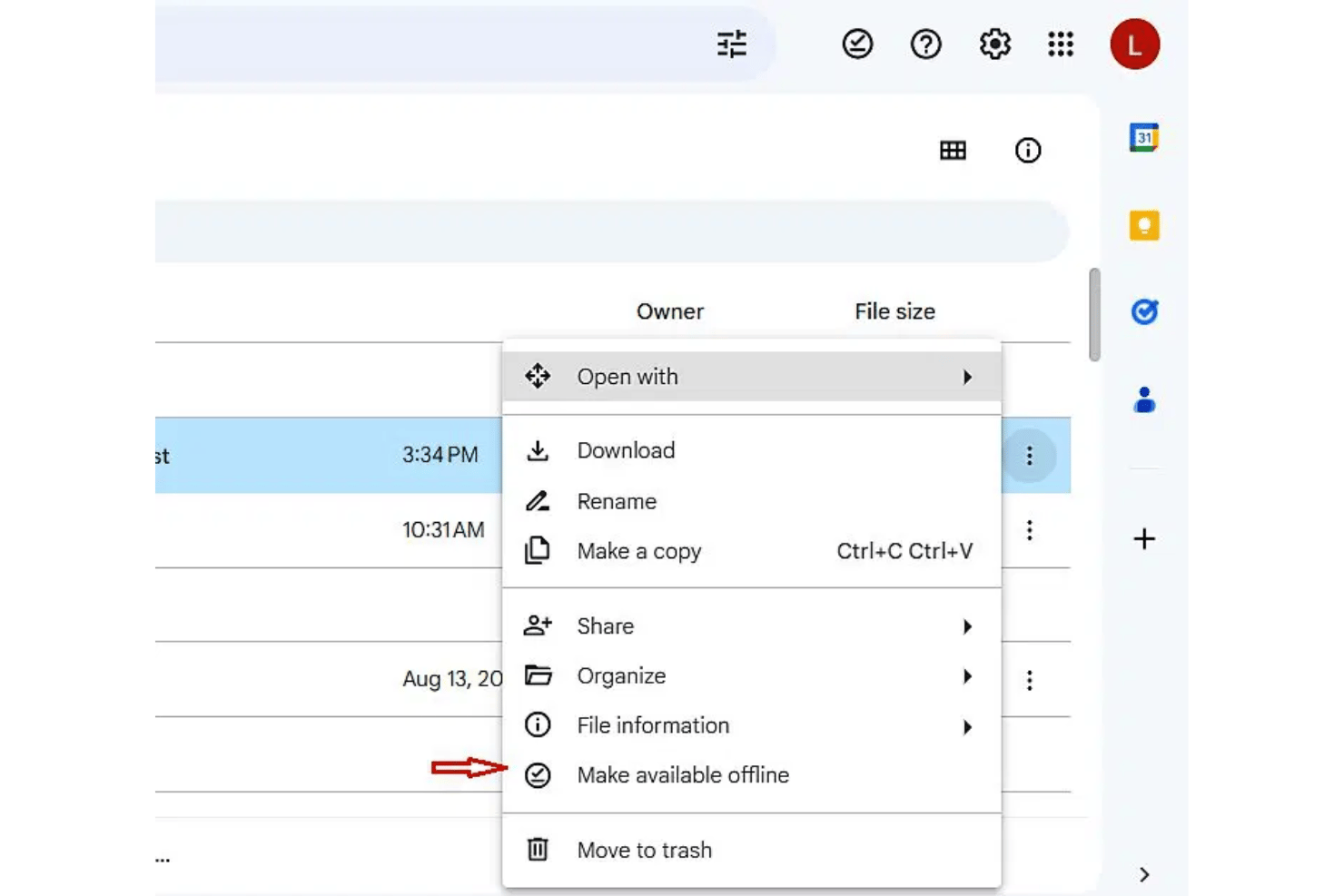This screenshot has width=1344, height=896.
Task: Click the Ctrl+C Ctrl+V shortcut text
Action: click(904, 551)
